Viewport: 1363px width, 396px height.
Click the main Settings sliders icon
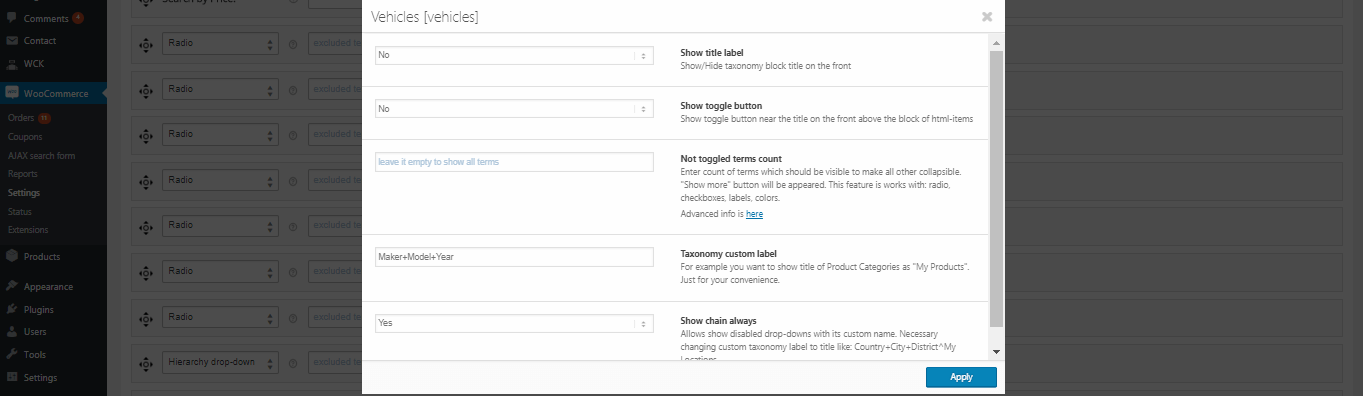tap(12, 377)
